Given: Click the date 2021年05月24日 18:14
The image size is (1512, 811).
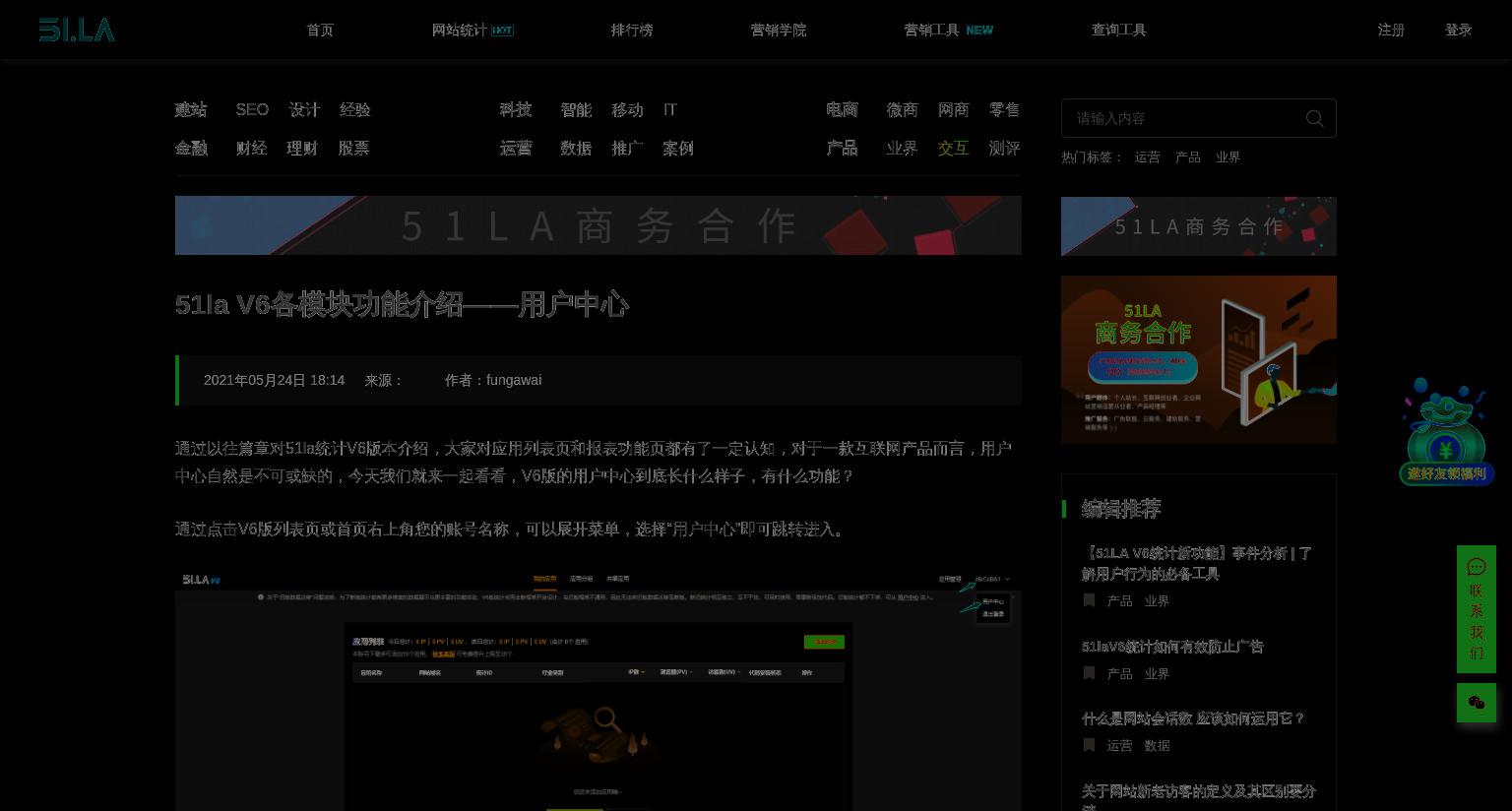Looking at the screenshot, I should (274, 380).
